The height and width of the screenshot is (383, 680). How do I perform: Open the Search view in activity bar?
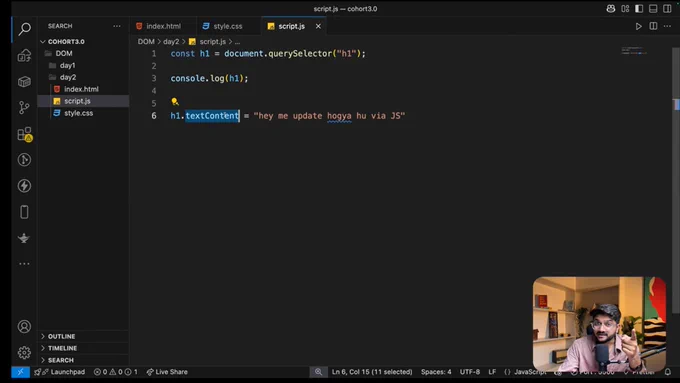[24, 29]
